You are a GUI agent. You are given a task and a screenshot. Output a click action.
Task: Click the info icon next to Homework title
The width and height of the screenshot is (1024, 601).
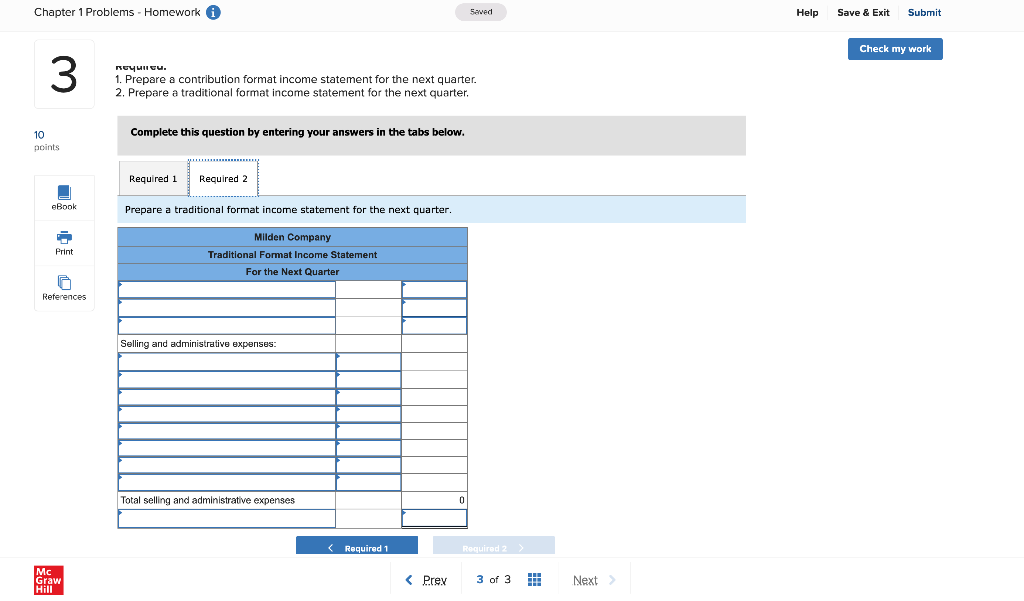pos(213,12)
